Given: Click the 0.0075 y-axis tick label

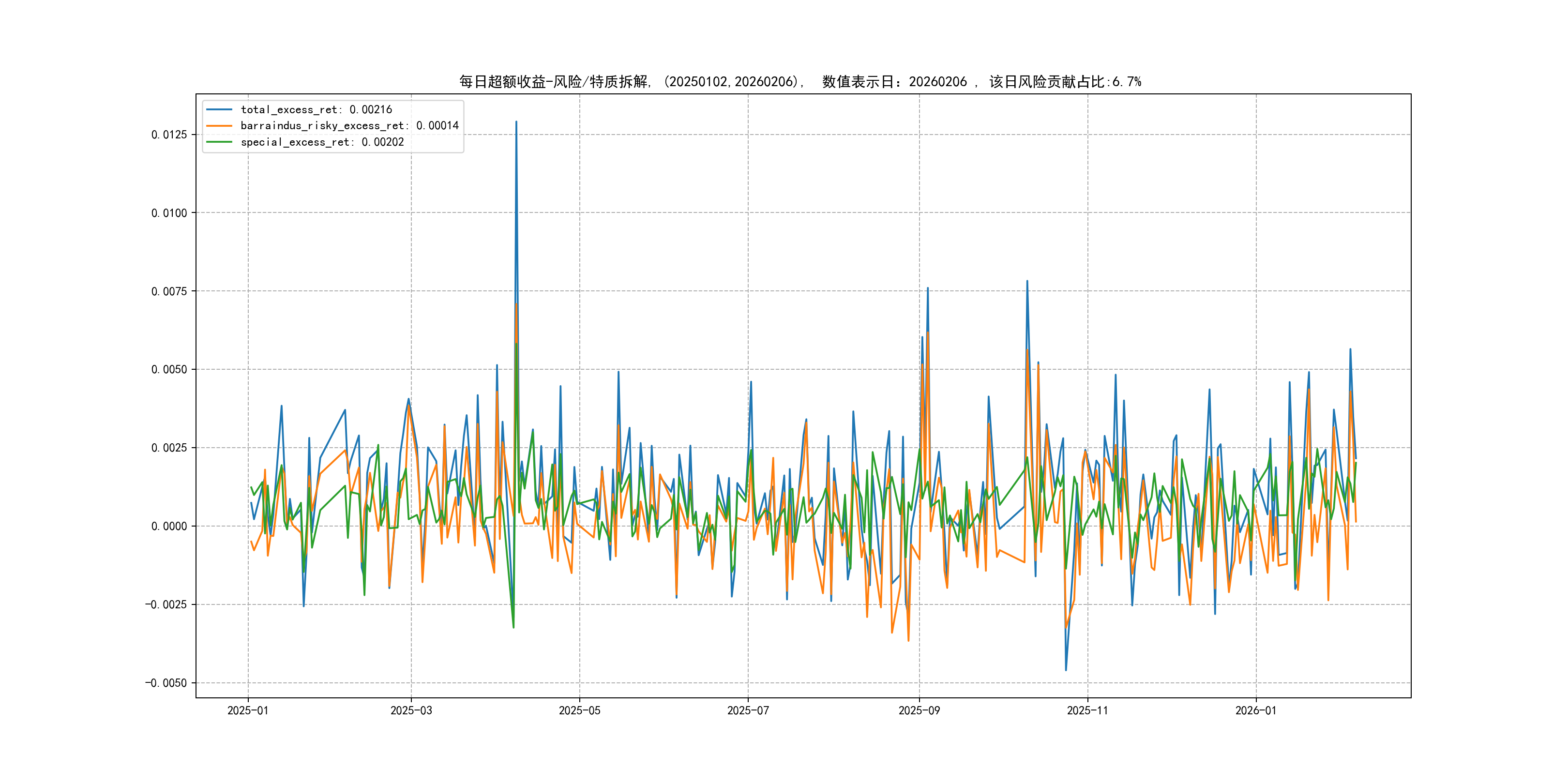Looking at the screenshot, I should 168,291.
